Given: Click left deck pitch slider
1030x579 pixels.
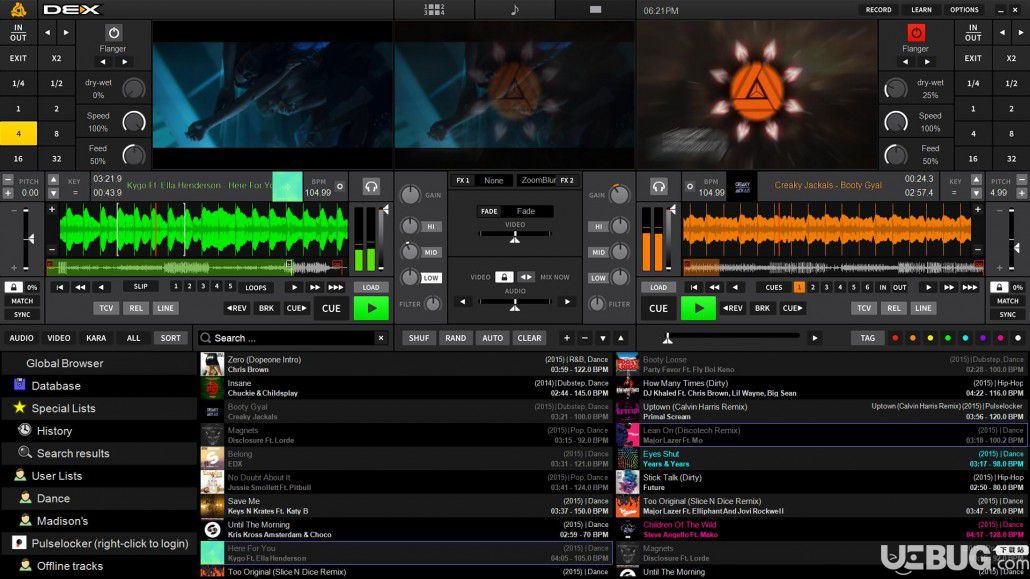Looking at the screenshot, I should (x=26, y=239).
